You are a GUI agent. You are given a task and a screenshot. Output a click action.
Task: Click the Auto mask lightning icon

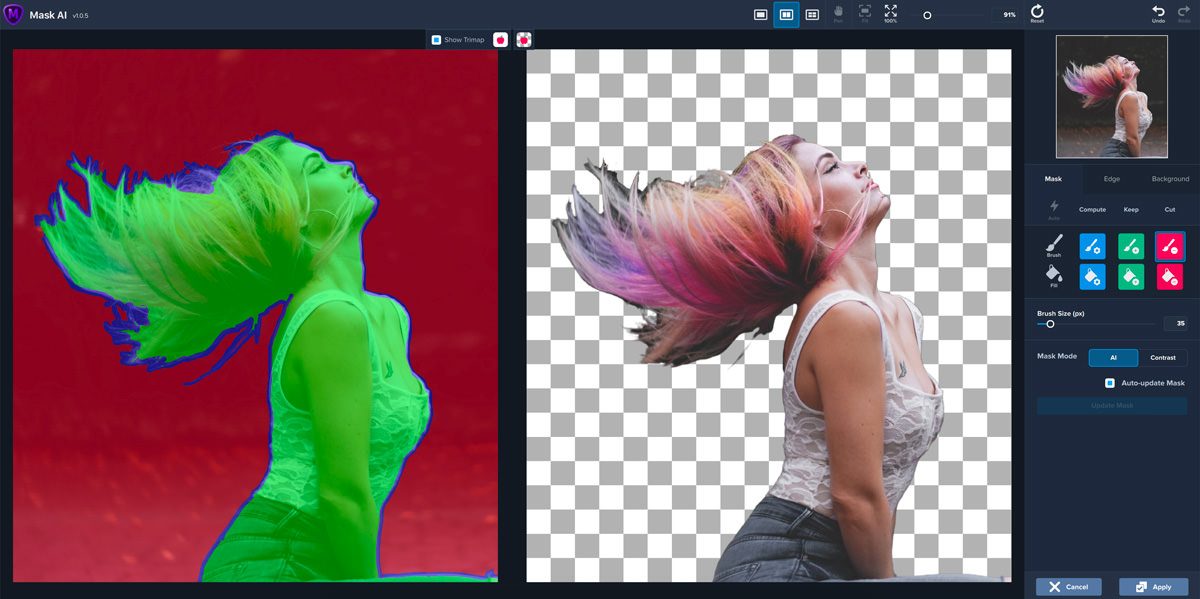coord(1054,207)
